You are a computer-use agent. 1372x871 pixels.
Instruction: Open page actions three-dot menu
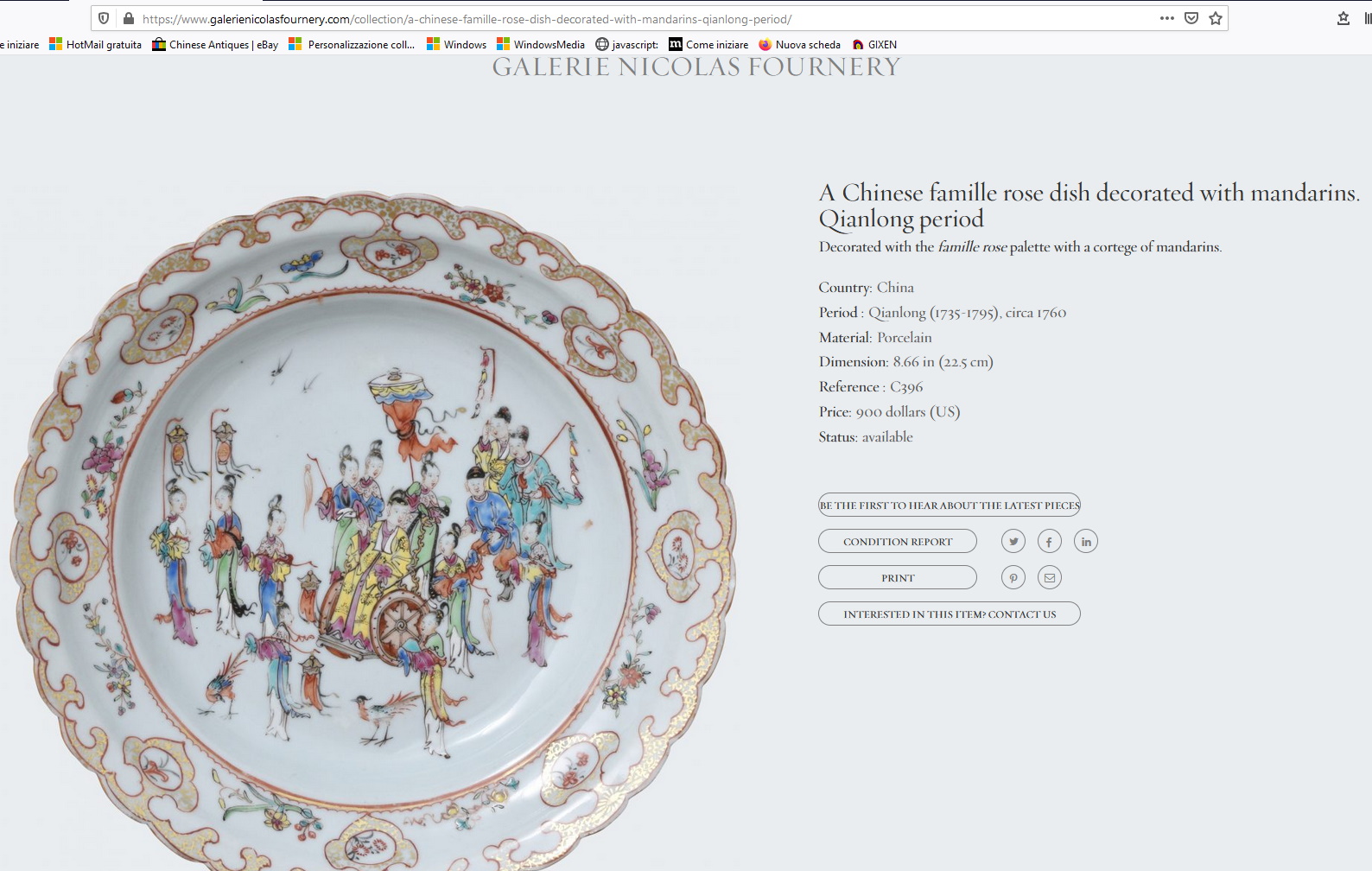click(x=1167, y=18)
